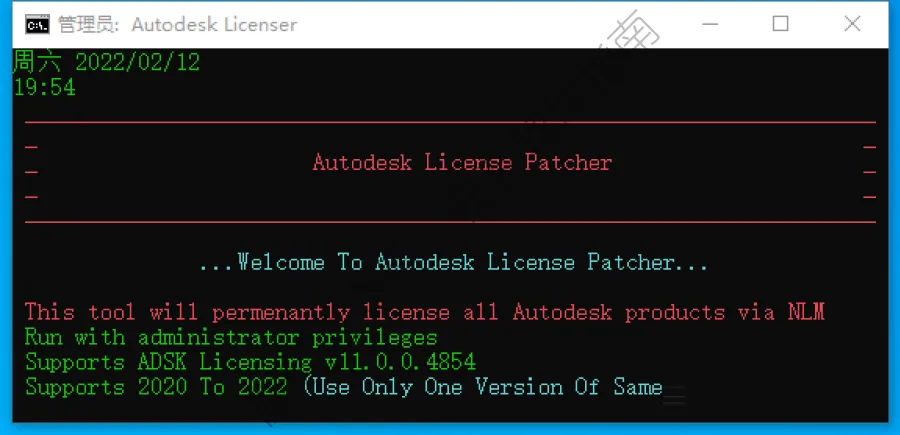Click the '...Welcome To Autodesk License Patcher...' line
900x435 pixels.
[453, 263]
